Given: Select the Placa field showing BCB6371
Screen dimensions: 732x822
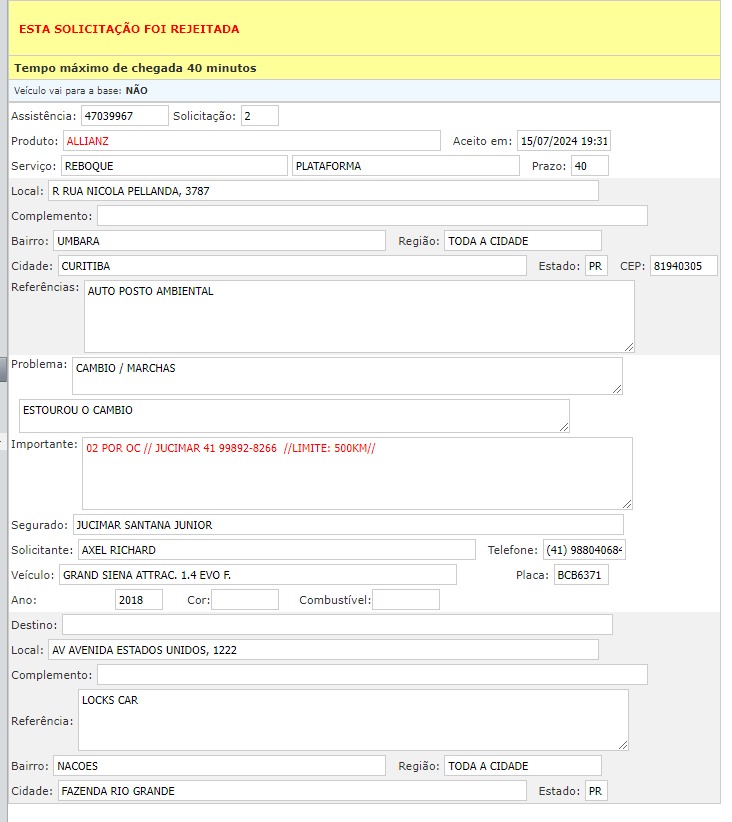Looking at the screenshot, I should [x=581, y=575].
